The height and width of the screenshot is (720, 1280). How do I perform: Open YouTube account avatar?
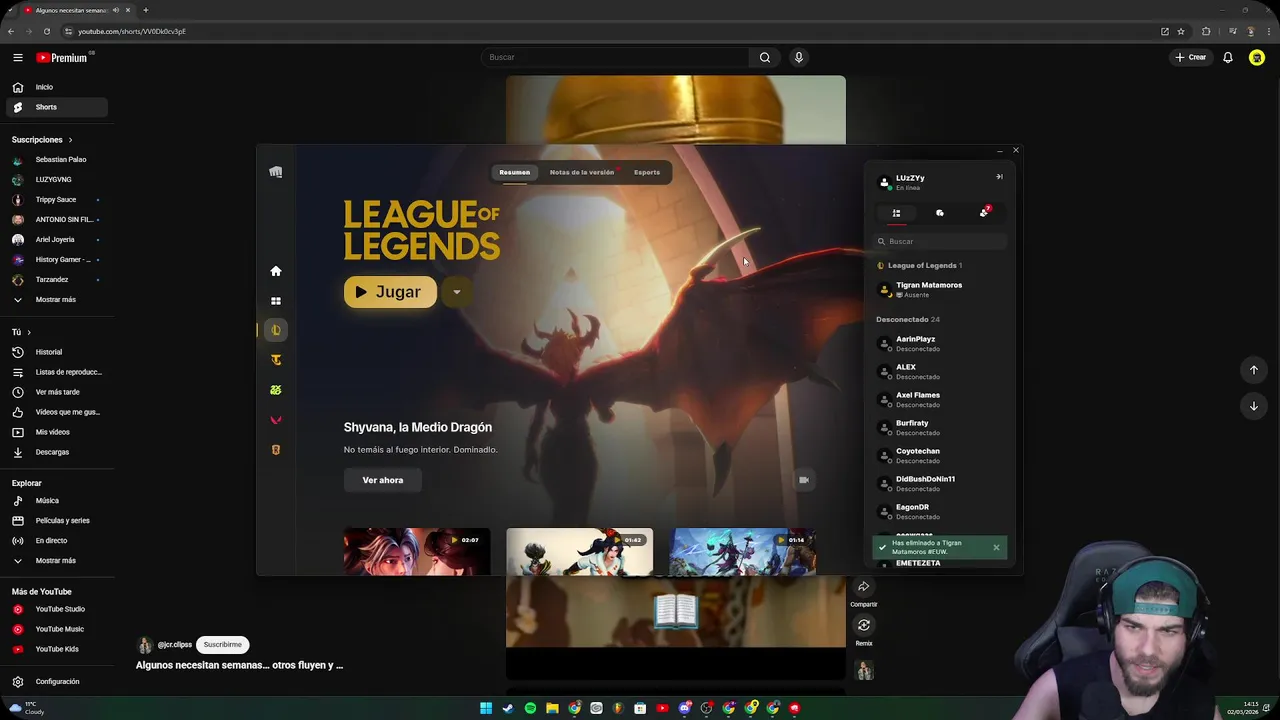(1257, 57)
